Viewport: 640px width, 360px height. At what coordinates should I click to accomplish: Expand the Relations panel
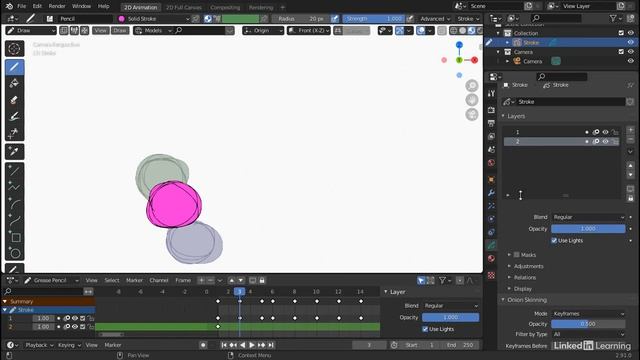(525, 278)
